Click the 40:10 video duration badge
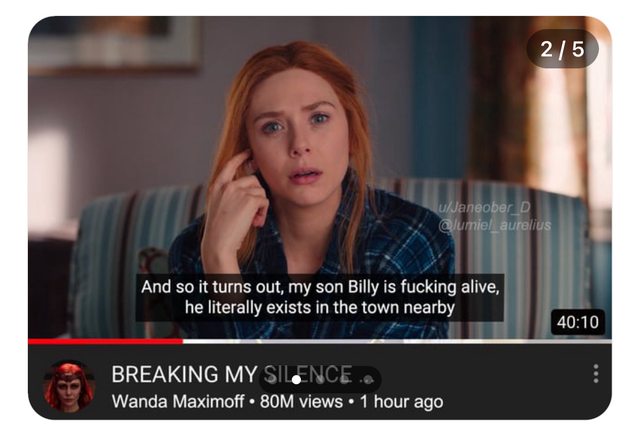This screenshot has height=427, width=640. 578,322
